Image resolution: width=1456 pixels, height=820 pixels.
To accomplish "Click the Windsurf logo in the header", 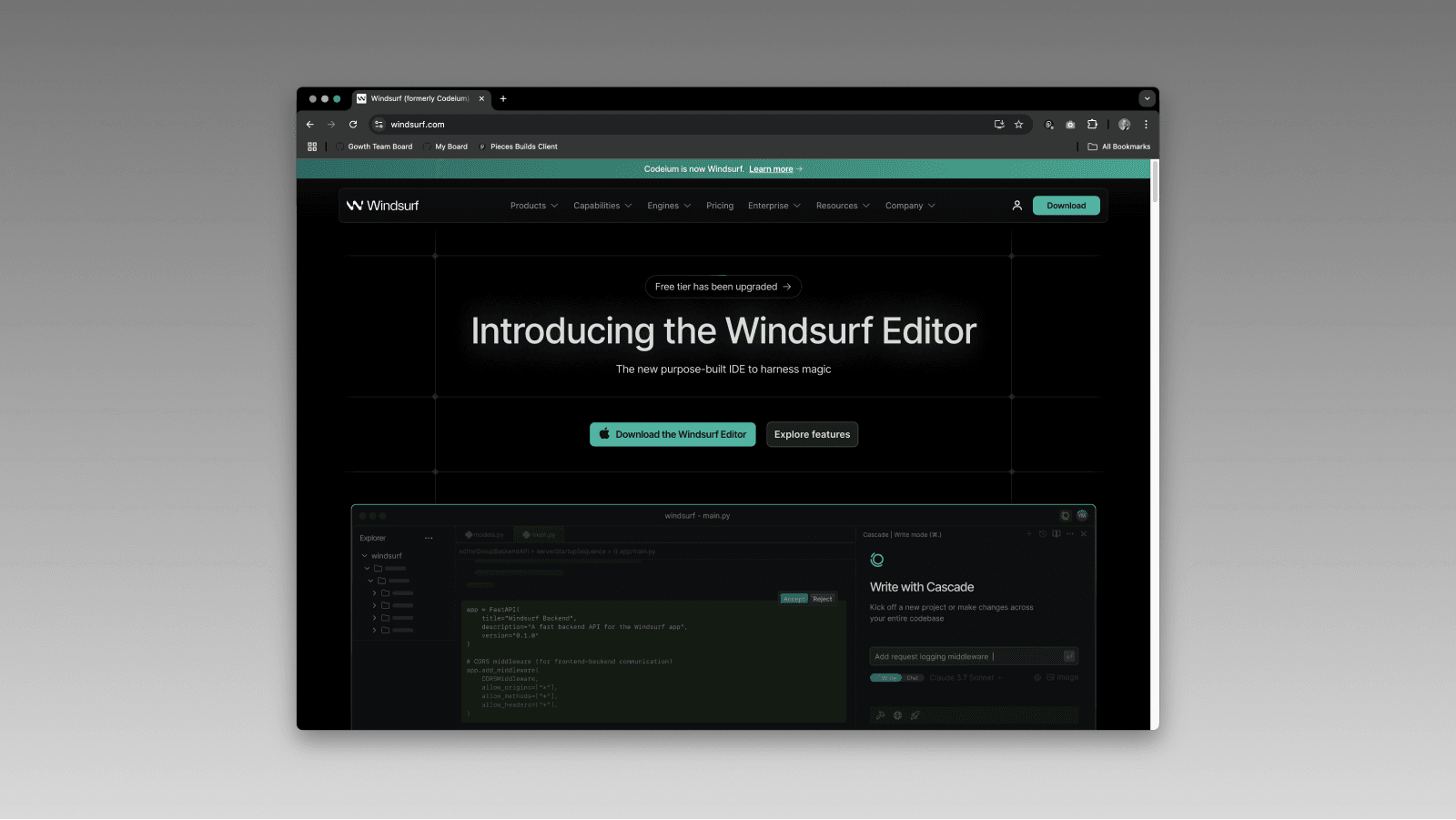I will pos(382,206).
